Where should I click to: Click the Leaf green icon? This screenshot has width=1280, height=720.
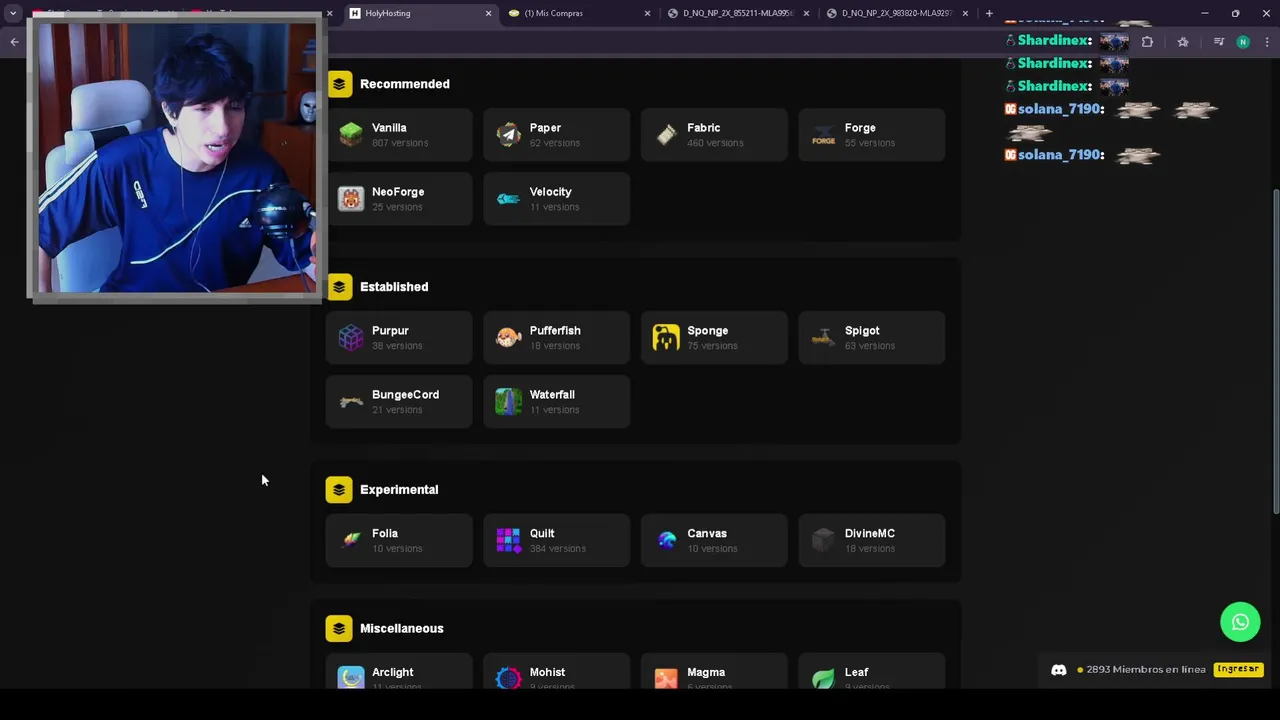point(823,678)
